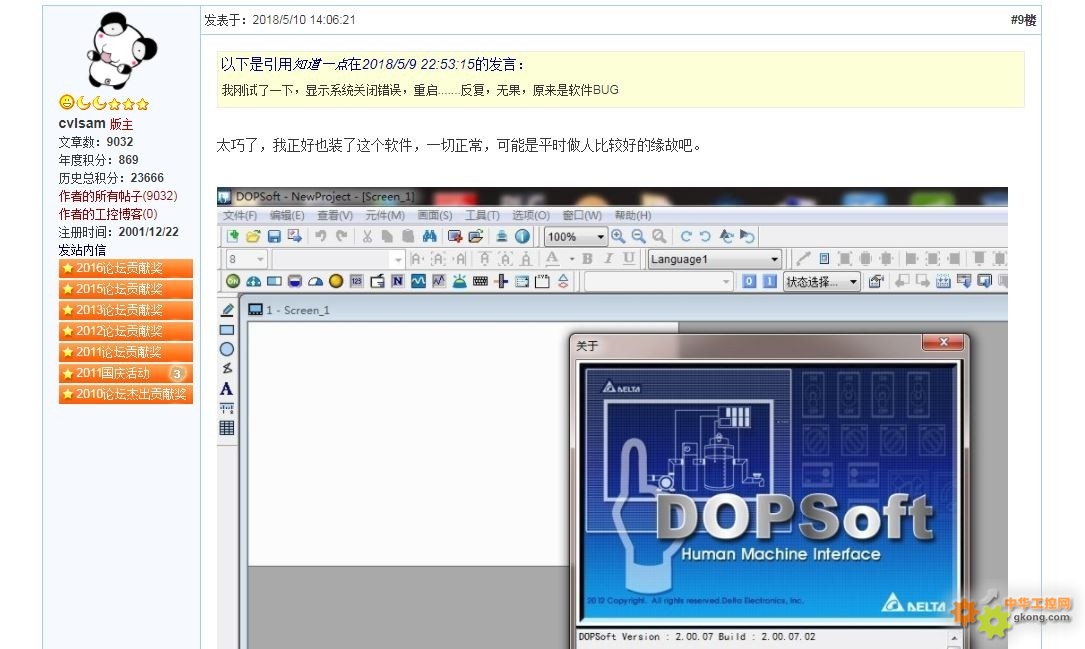The image size is (1085, 649).
Task: Select the keyboard keypad element icon
Action: click(x=480, y=281)
